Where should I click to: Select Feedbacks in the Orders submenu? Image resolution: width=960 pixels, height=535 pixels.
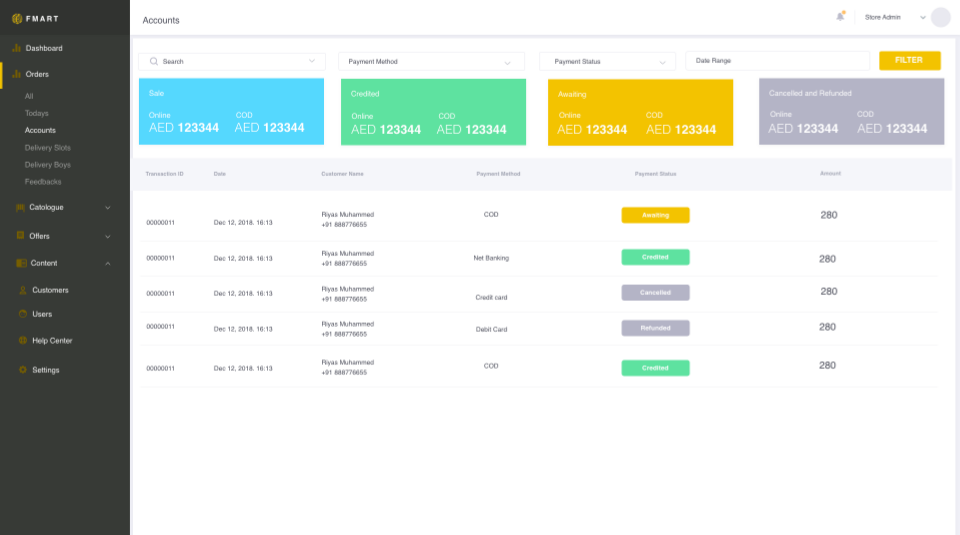click(x=43, y=182)
